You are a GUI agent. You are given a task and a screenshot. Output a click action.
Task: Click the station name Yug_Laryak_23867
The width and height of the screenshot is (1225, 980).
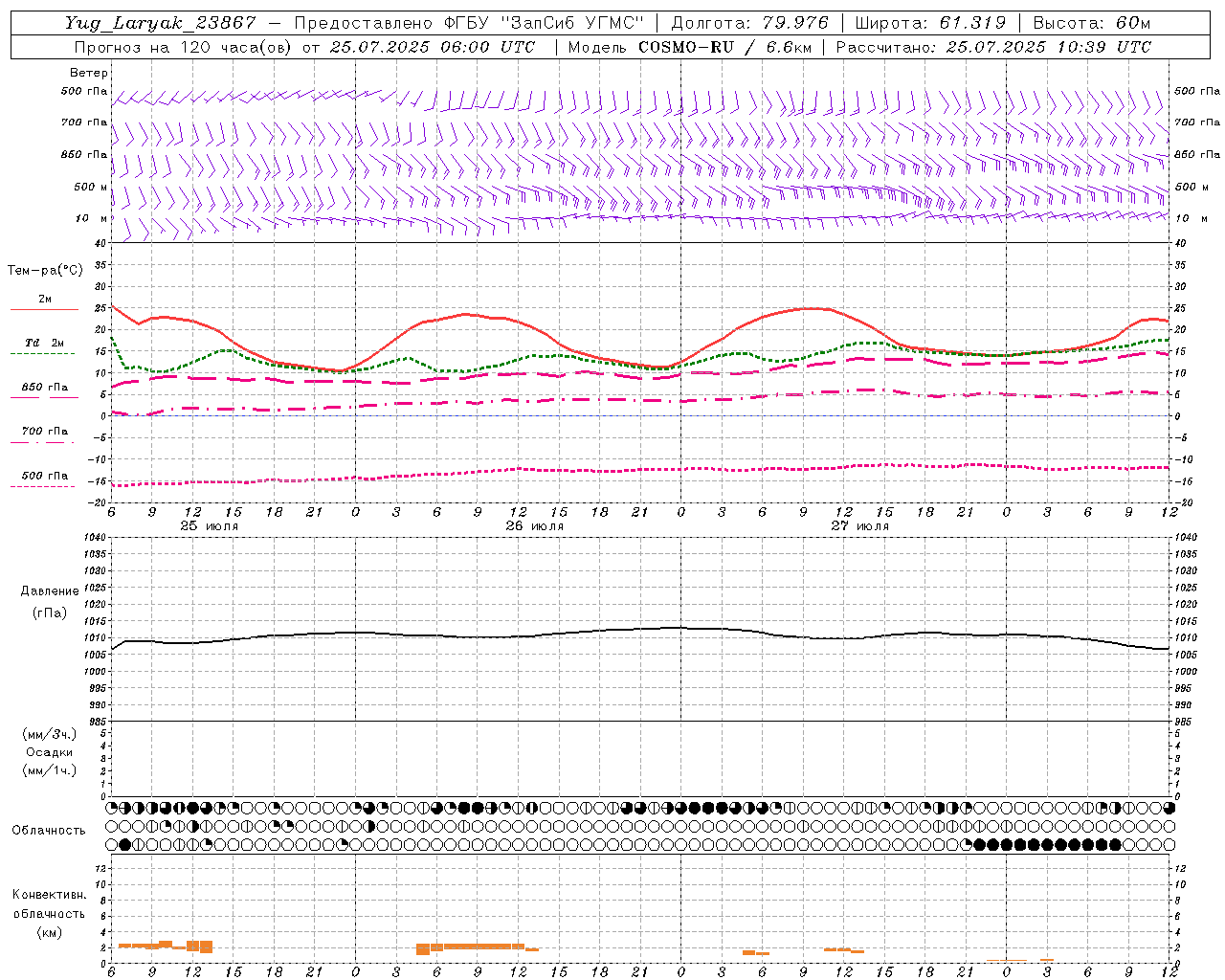161,23
